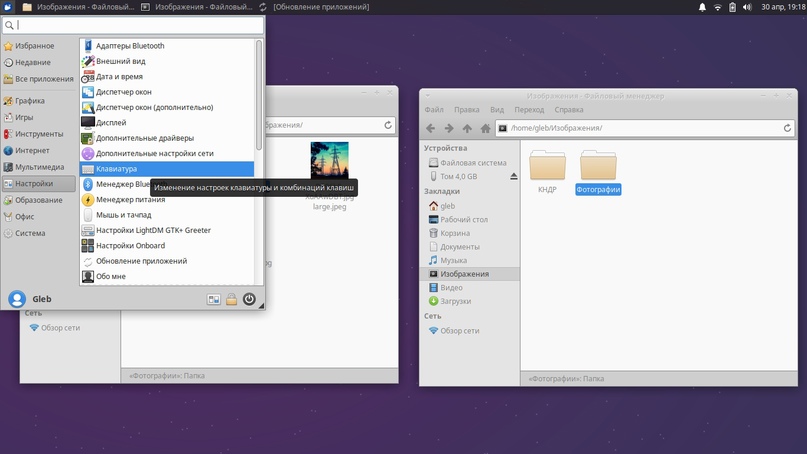
Task: Choose the Мультимедиа category
Action: pos(39,167)
